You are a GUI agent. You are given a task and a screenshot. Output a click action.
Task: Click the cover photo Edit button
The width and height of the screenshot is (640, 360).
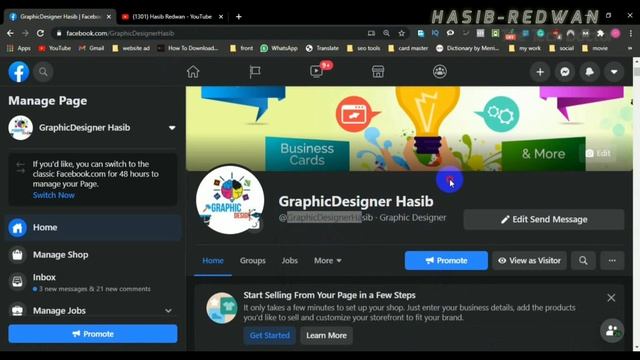pos(598,153)
